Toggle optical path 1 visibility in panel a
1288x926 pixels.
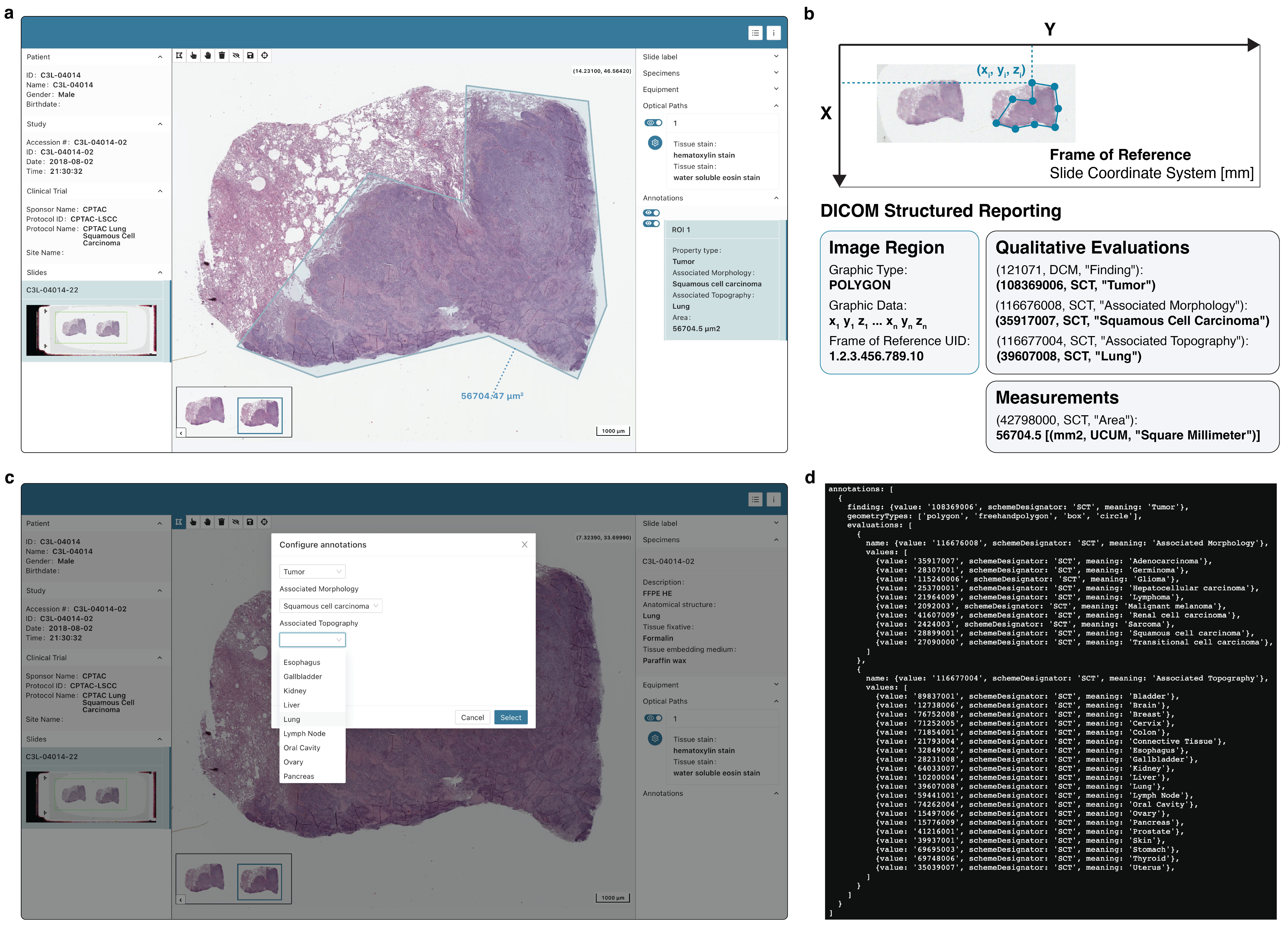(653, 123)
